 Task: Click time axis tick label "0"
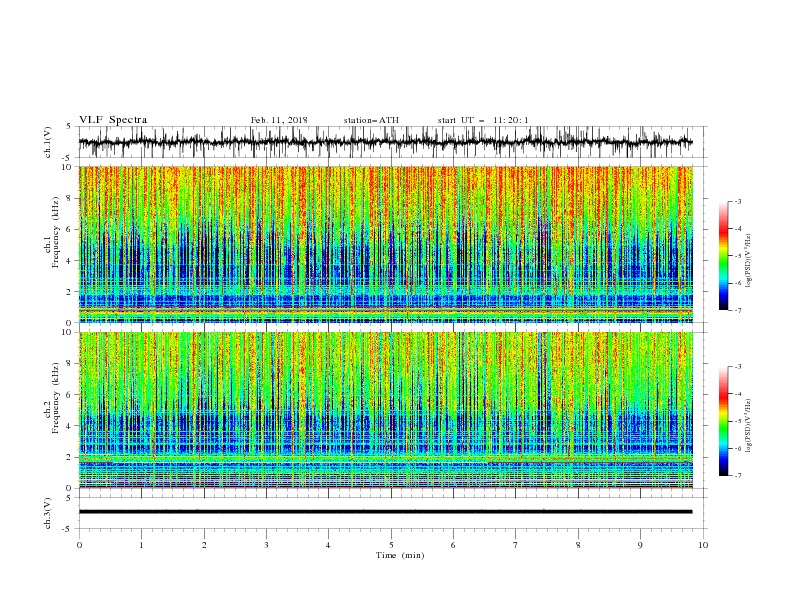(79, 545)
